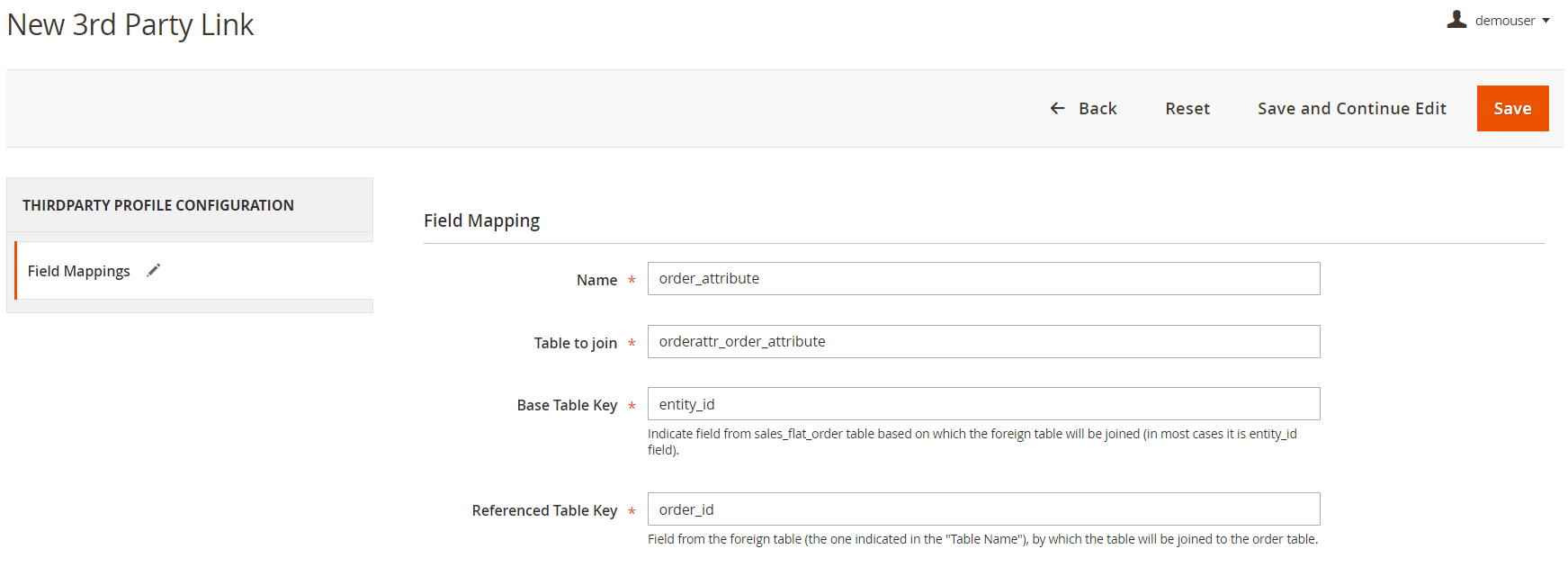The image size is (1568, 576).
Task: Click the orange Save button
Action: point(1512,108)
